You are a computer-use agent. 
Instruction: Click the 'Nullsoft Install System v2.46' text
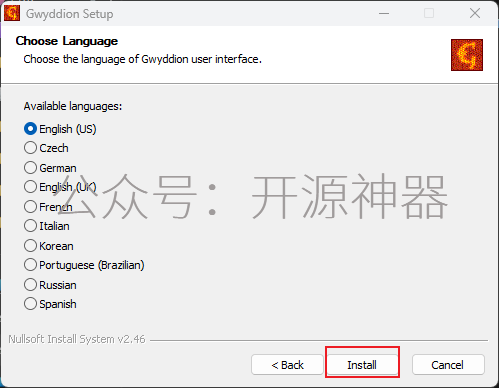[77, 339]
